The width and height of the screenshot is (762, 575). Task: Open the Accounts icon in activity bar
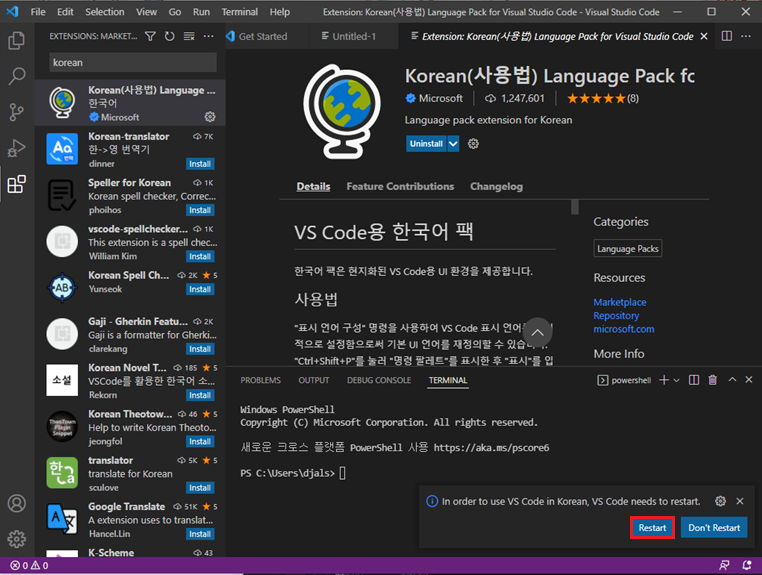click(17, 503)
